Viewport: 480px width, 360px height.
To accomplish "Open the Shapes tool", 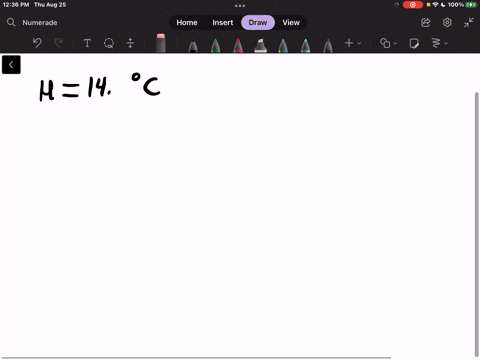I will pyautogui.click(x=385, y=43).
